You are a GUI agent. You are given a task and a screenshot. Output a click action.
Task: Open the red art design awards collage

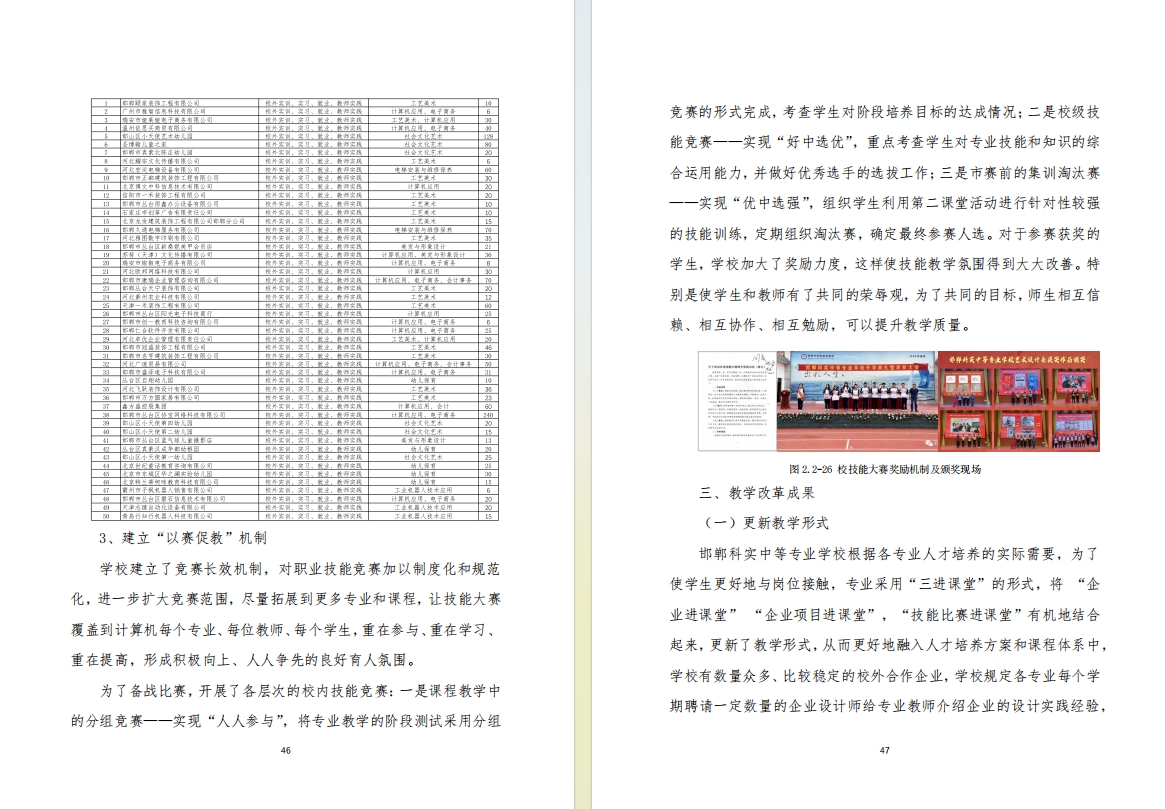(1019, 401)
